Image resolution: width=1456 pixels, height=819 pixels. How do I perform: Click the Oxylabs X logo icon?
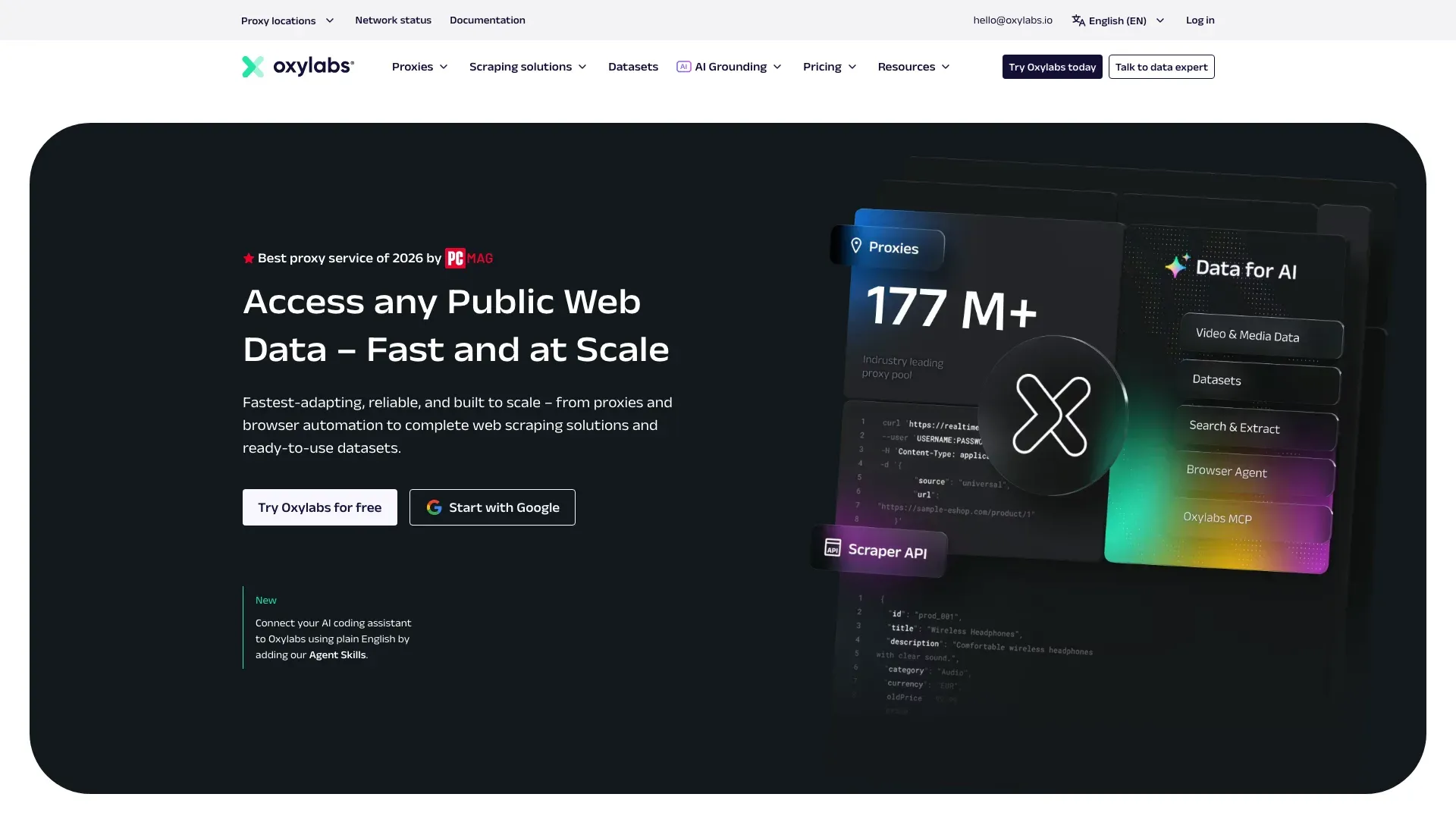(253, 67)
